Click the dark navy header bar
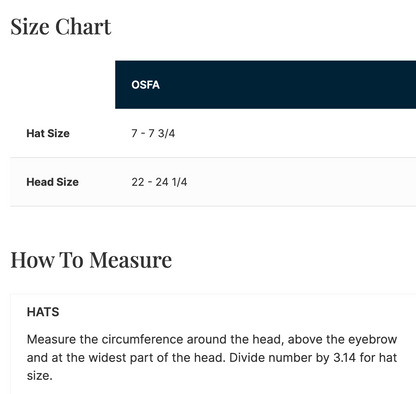 coord(265,85)
